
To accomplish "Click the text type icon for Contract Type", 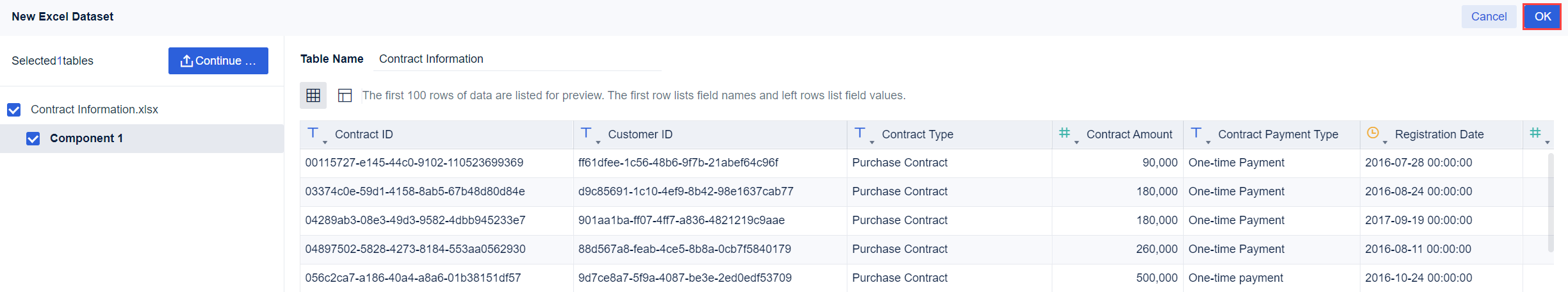I will pos(860,133).
